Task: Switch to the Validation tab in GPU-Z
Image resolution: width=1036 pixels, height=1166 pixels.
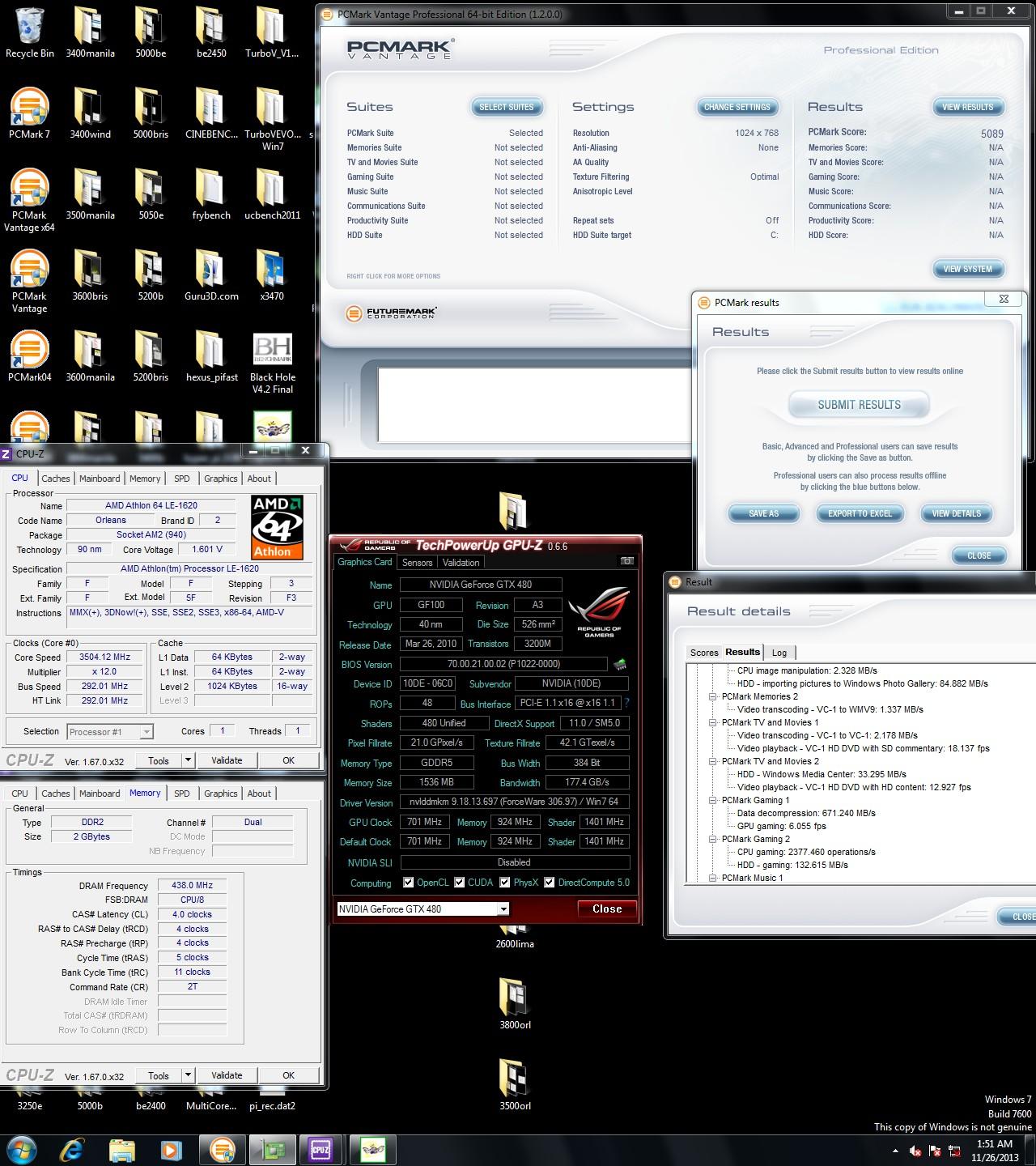Action: pyautogui.click(x=461, y=563)
